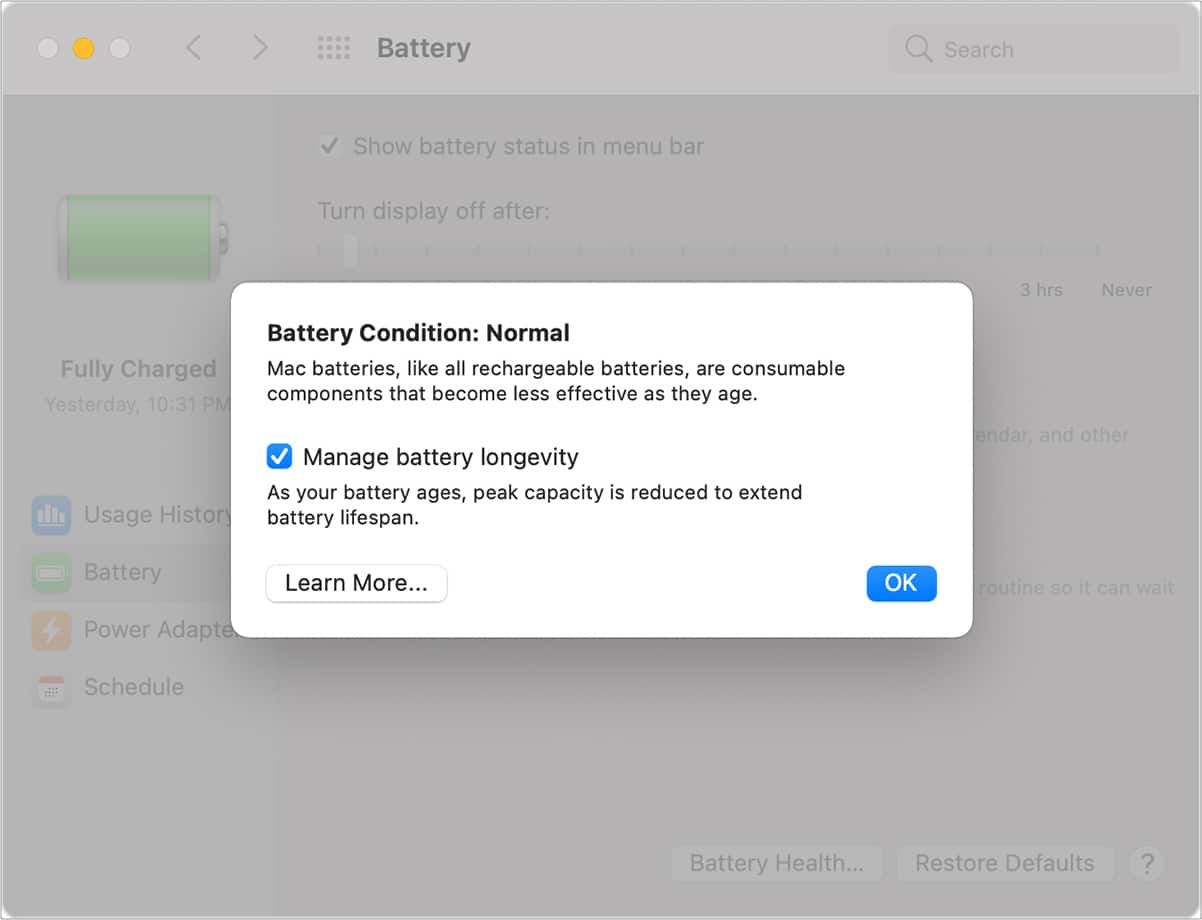Image resolution: width=1202 pixels, height=920 pixels.
Task: Enable the Manage battery longevity checkbox
Action: (x=279, y=456)
